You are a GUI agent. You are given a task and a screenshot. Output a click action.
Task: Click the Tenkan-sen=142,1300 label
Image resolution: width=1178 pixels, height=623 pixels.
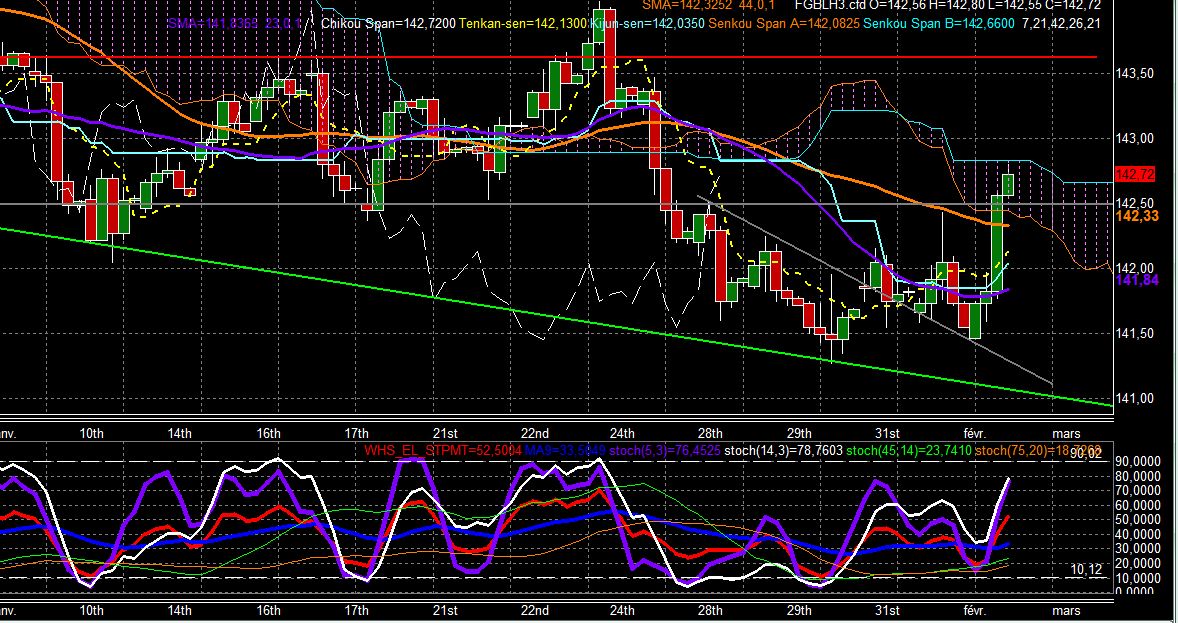(523, 23)
